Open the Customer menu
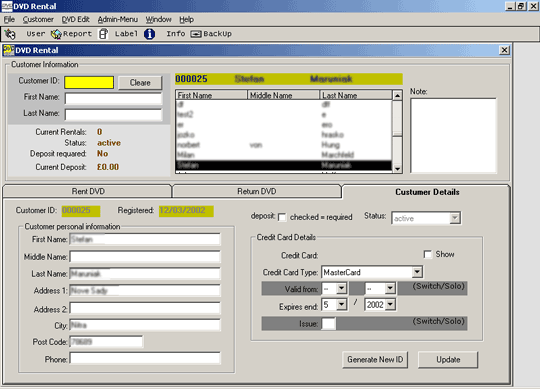This screenshot has height=389, width=540. click(38, 19)
